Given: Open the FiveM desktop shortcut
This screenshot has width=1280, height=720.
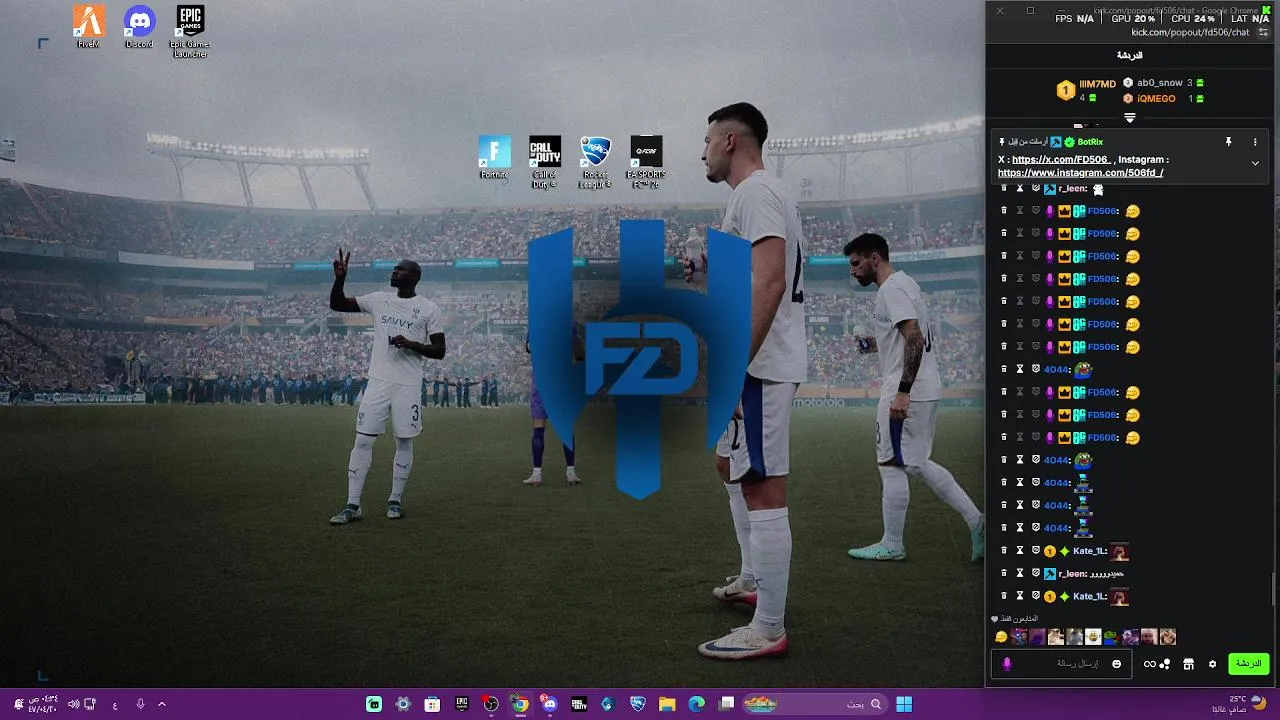Looking at the screenshot, I should point(89,27).
